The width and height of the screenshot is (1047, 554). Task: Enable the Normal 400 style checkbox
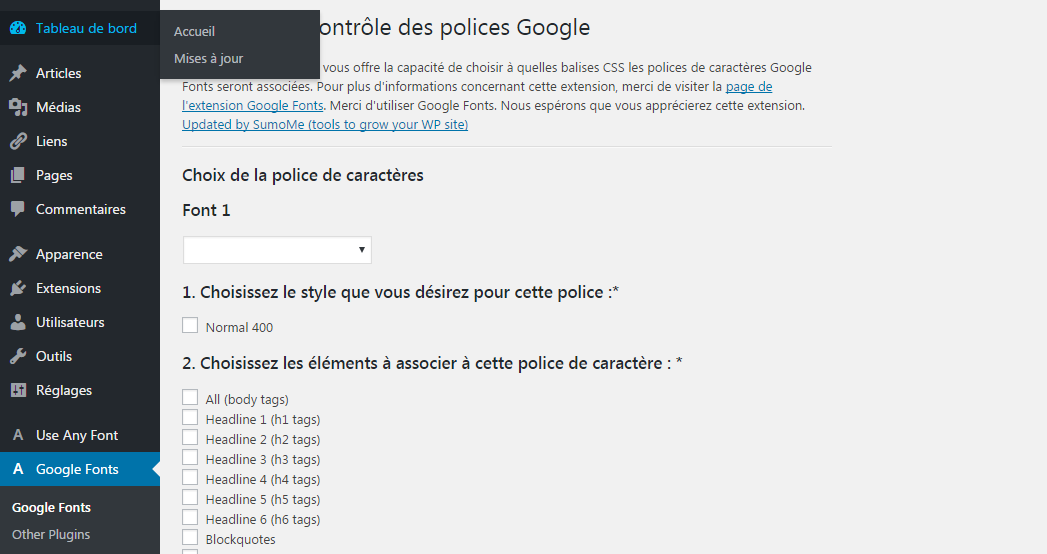tap(190, 325)
